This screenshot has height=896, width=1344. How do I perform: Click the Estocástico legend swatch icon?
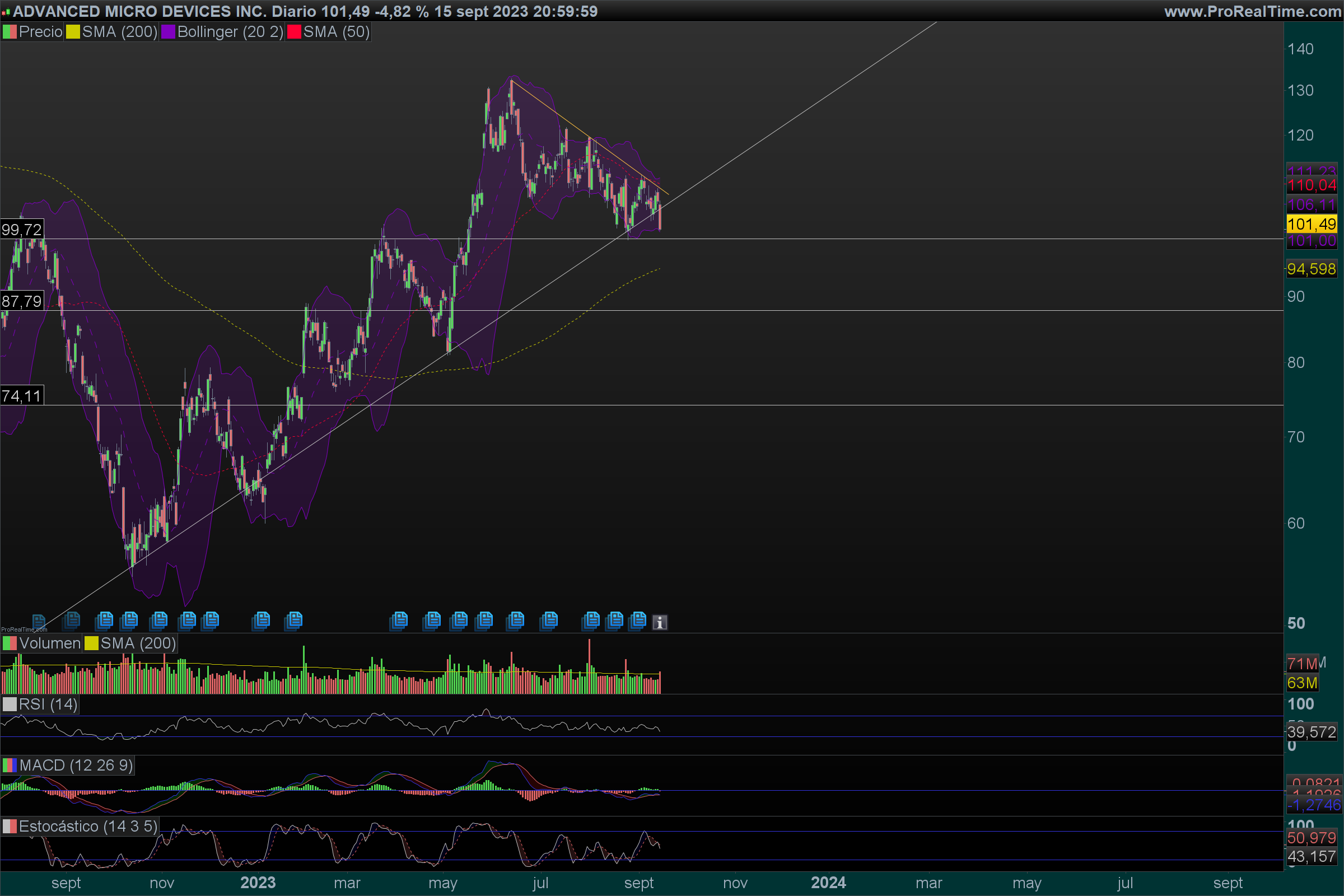pos(10,827)
